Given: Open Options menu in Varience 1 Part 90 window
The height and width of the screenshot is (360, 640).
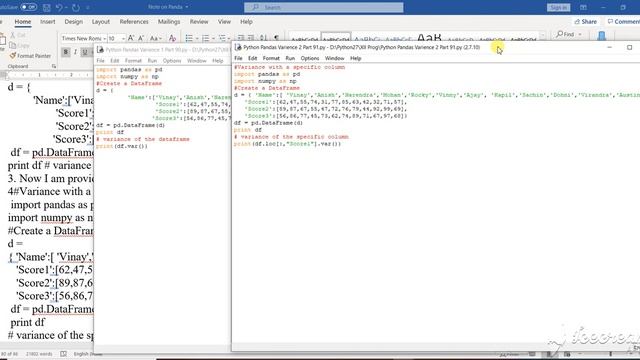Looking at the screenshot, I should (x=172, y=61).
